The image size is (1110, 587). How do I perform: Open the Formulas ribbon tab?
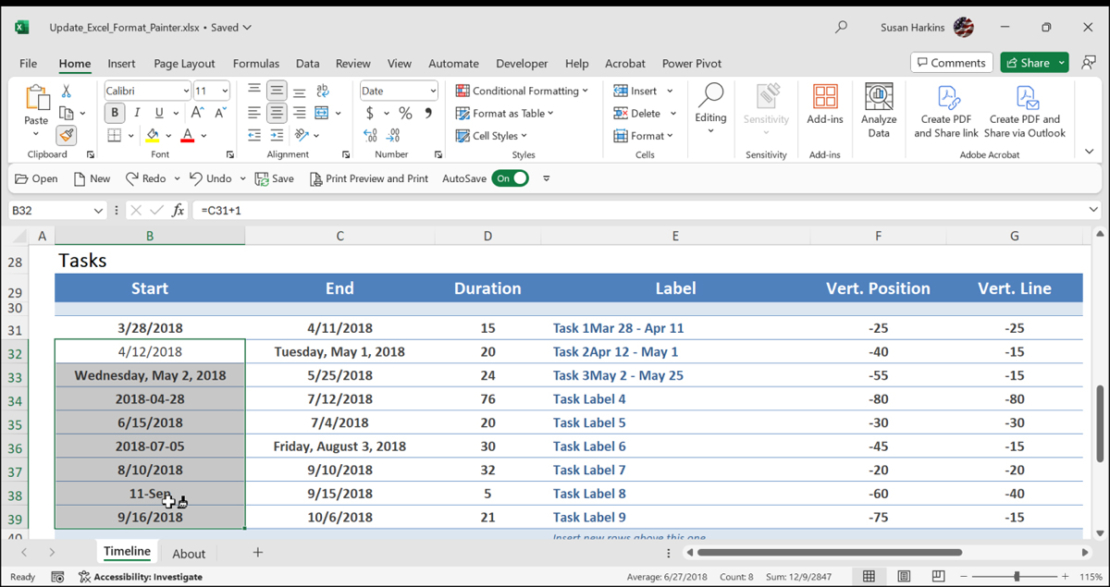[x=256, y=63]
